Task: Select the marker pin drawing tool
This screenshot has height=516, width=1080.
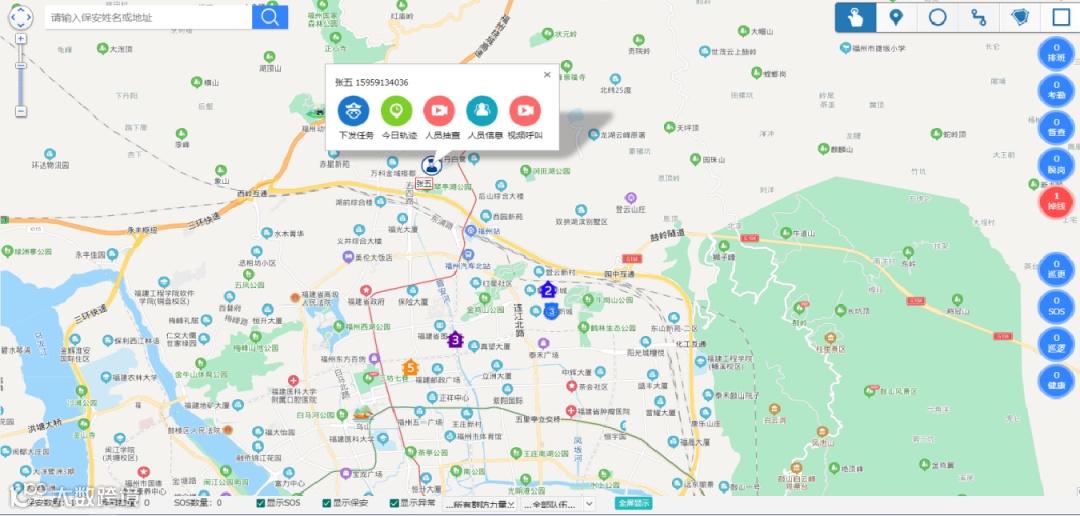Action: [x=896, y=17]
